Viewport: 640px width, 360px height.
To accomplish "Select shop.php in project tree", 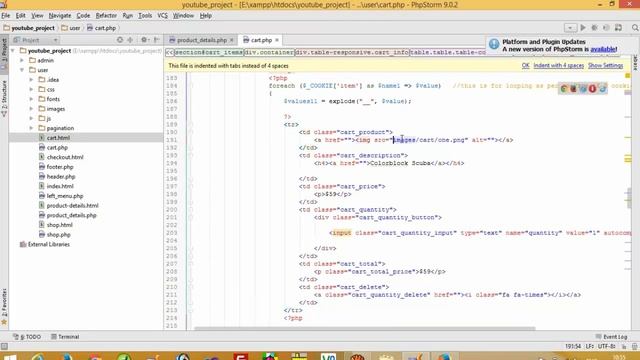I will (58, 235).
